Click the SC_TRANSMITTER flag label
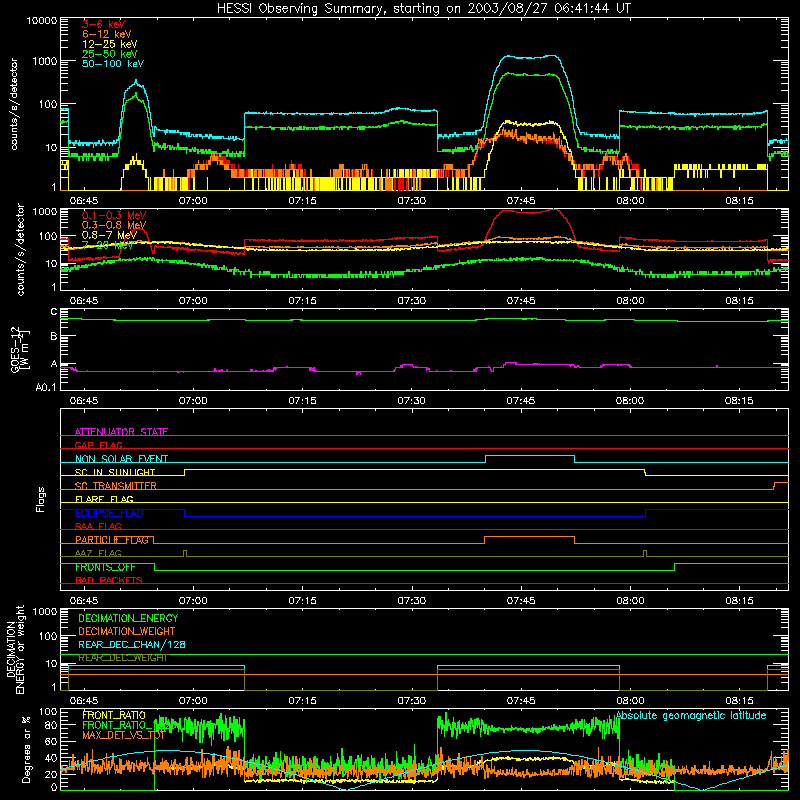 (x=116, y=486)
